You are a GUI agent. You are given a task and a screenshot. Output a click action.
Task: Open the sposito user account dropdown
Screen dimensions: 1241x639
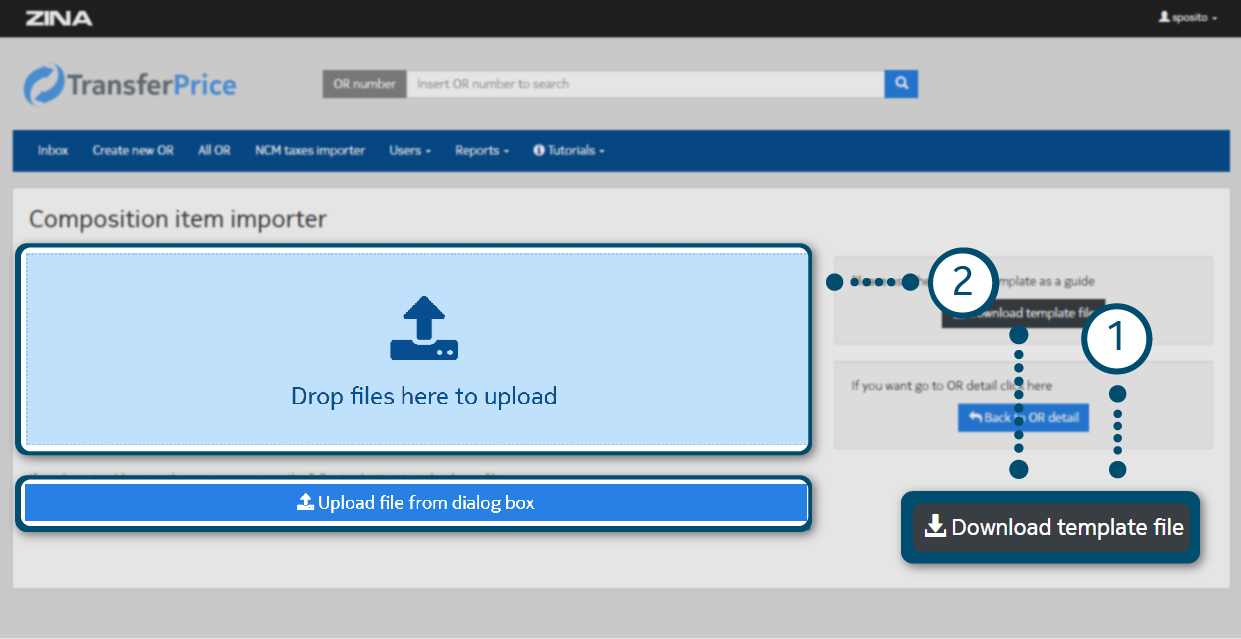click(x=1187, y=18)
